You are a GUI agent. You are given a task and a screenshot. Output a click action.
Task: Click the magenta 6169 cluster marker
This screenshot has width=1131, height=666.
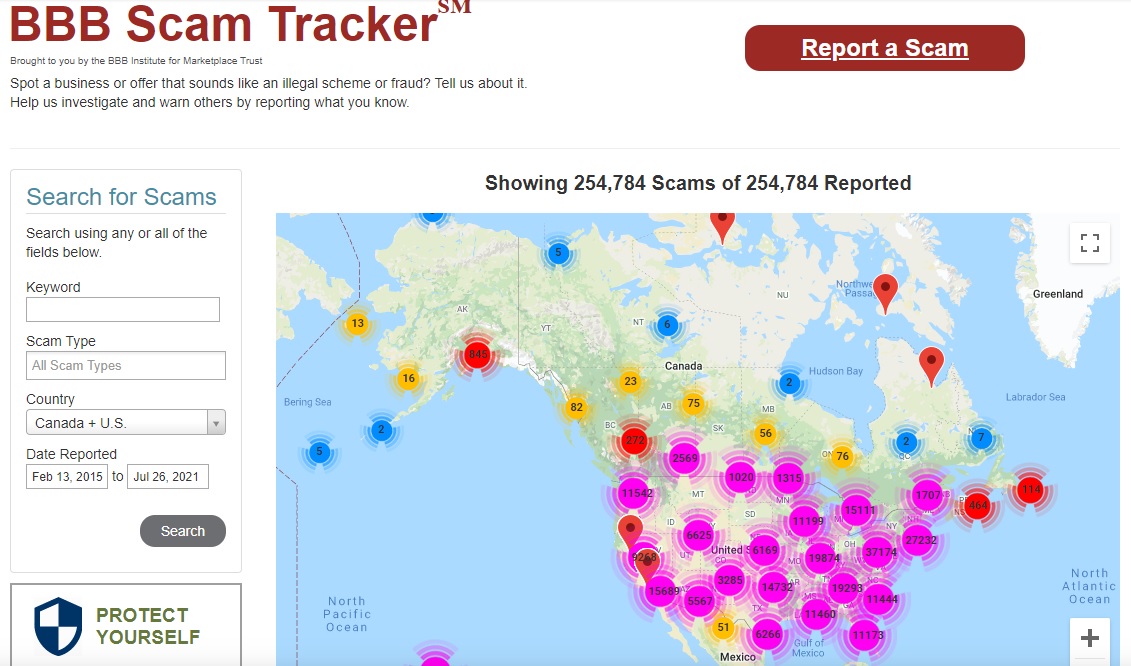765,550
